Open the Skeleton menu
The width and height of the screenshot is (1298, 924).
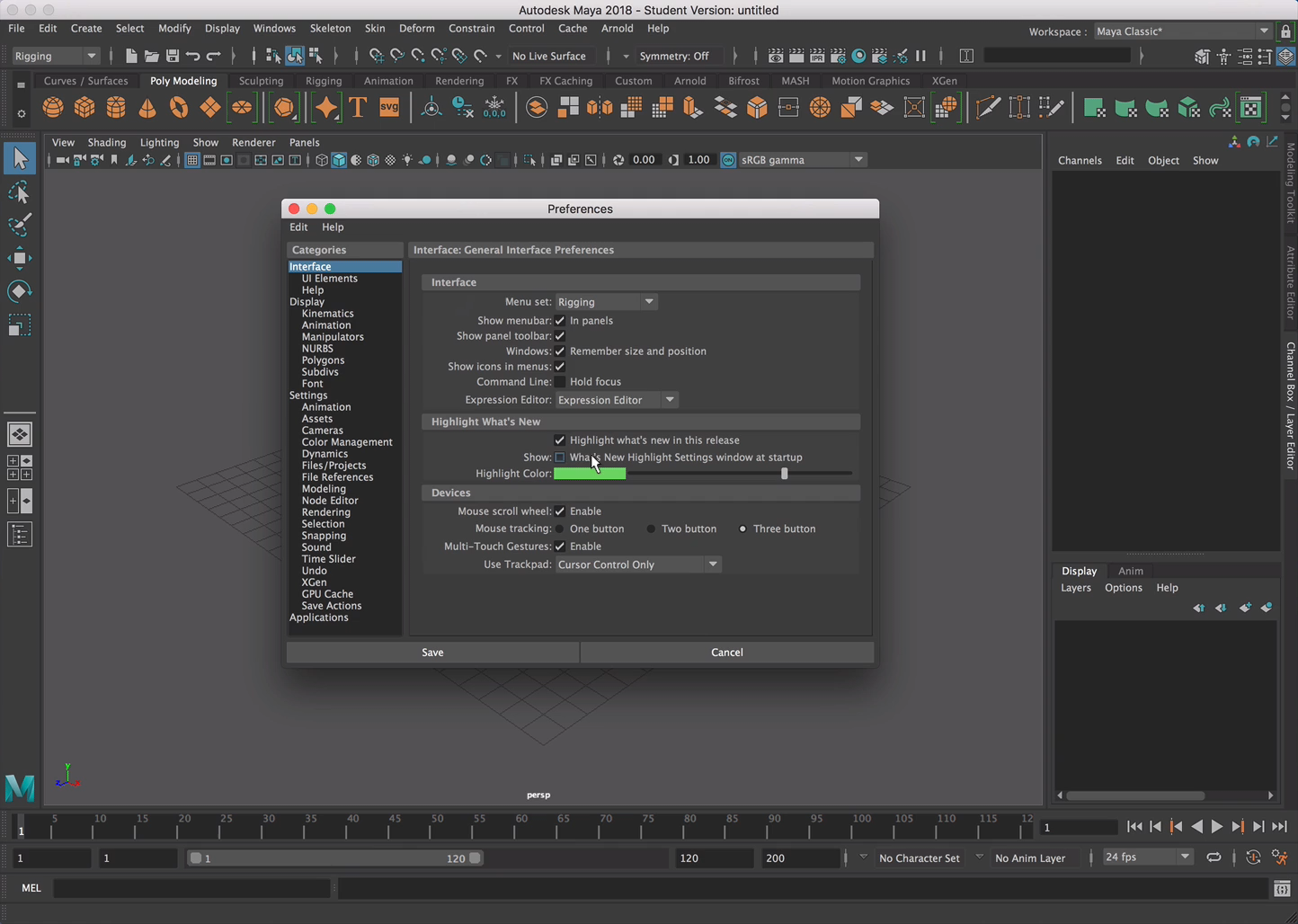tap(330, 28)
